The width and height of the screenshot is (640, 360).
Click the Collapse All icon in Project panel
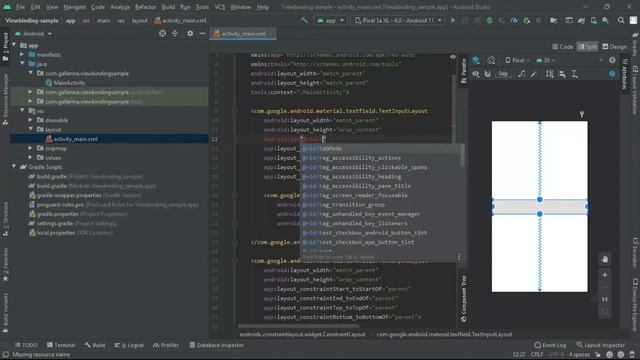(x=175, y=33)
